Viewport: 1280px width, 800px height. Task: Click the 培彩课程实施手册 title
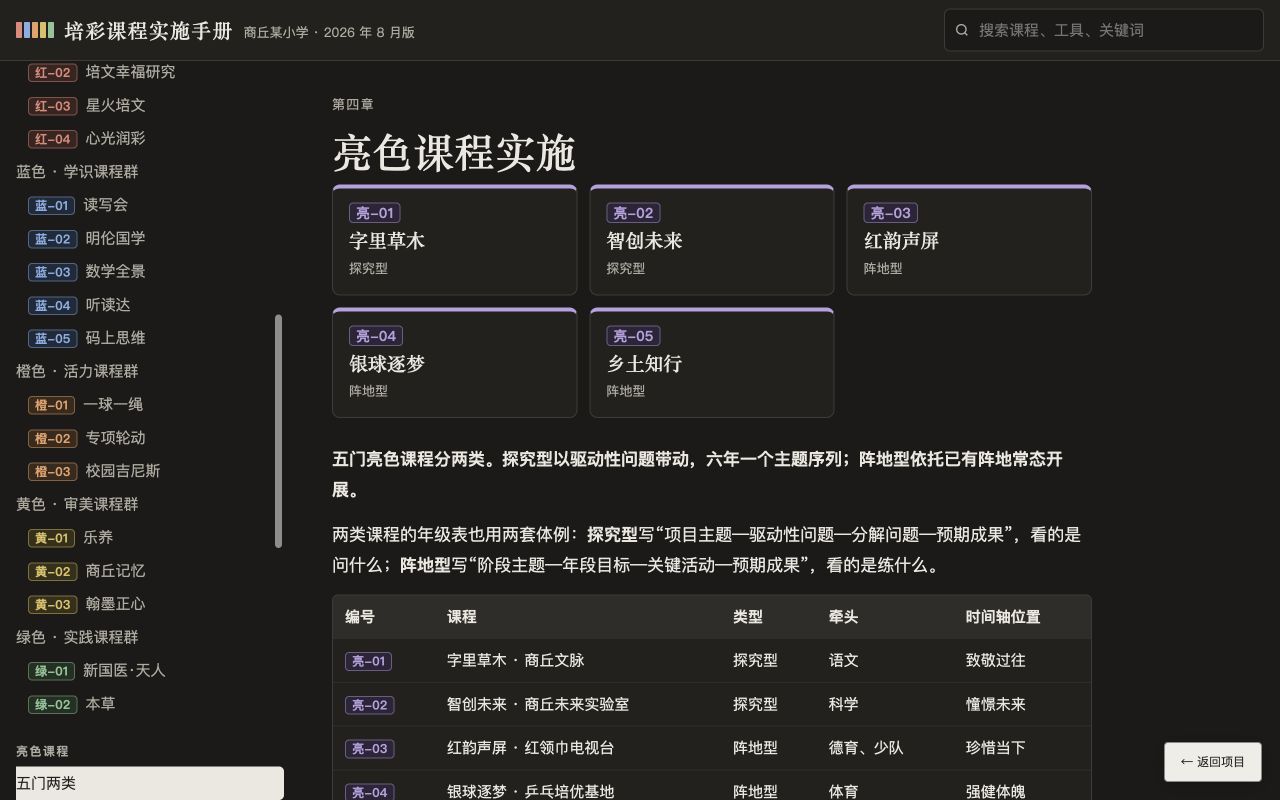148,31
